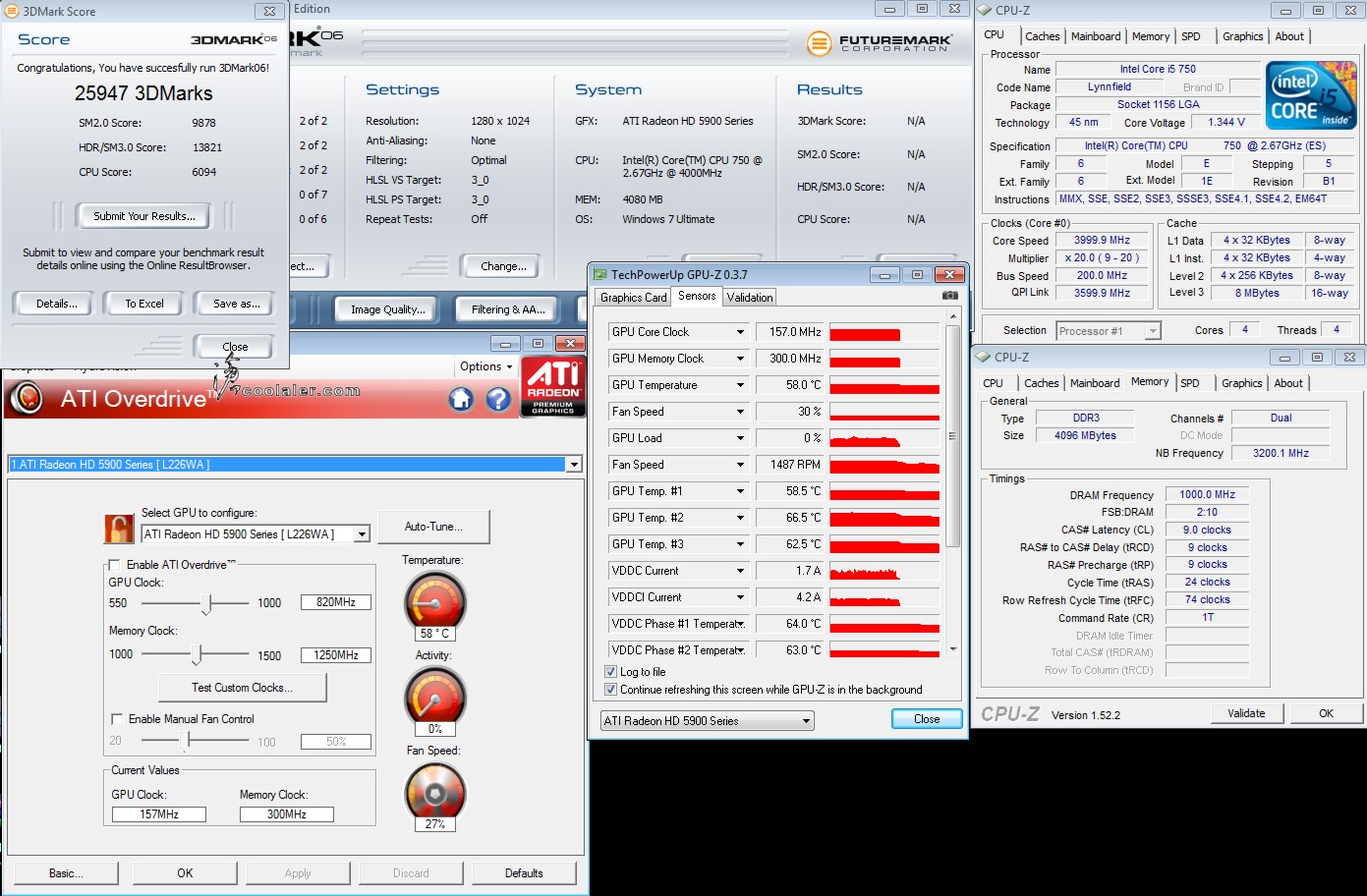Click the 1250MHz memory clock field

[336, 654]
